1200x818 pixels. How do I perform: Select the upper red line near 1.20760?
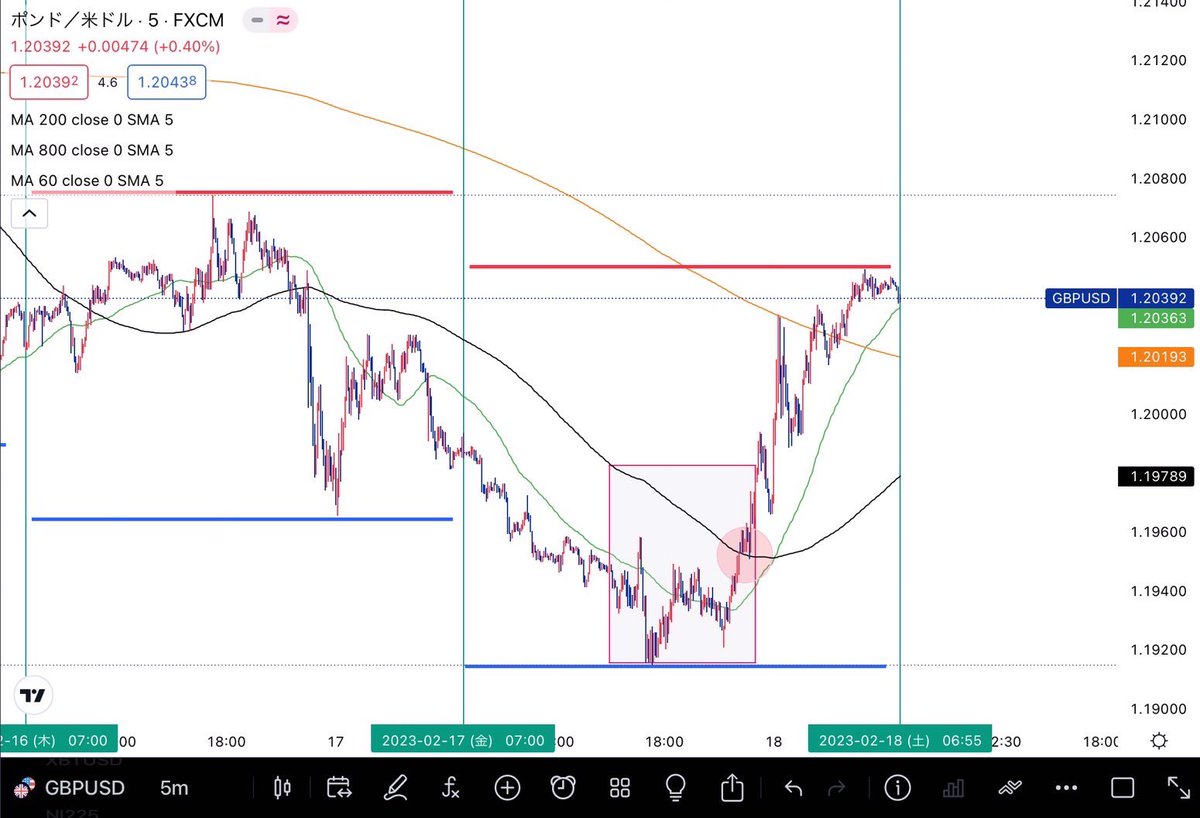click(242, 191)
